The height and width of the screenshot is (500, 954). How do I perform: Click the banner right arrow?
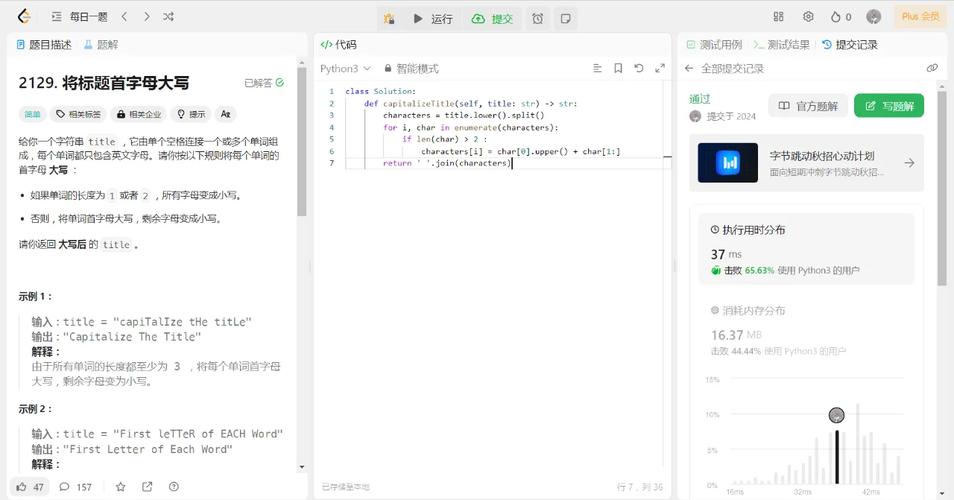[x=909, y=163]
